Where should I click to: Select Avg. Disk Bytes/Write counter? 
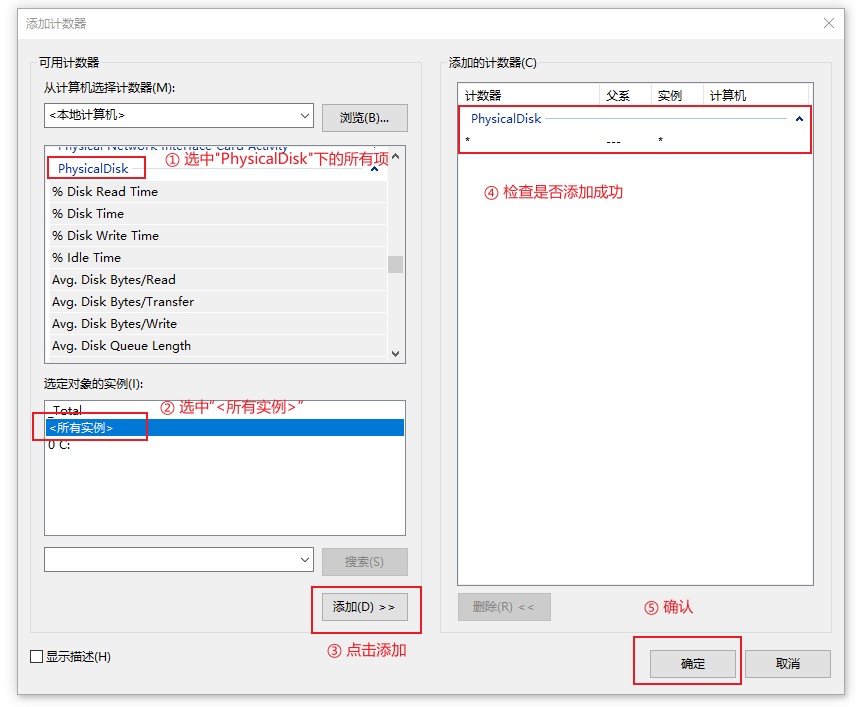[x=218, y=324]
